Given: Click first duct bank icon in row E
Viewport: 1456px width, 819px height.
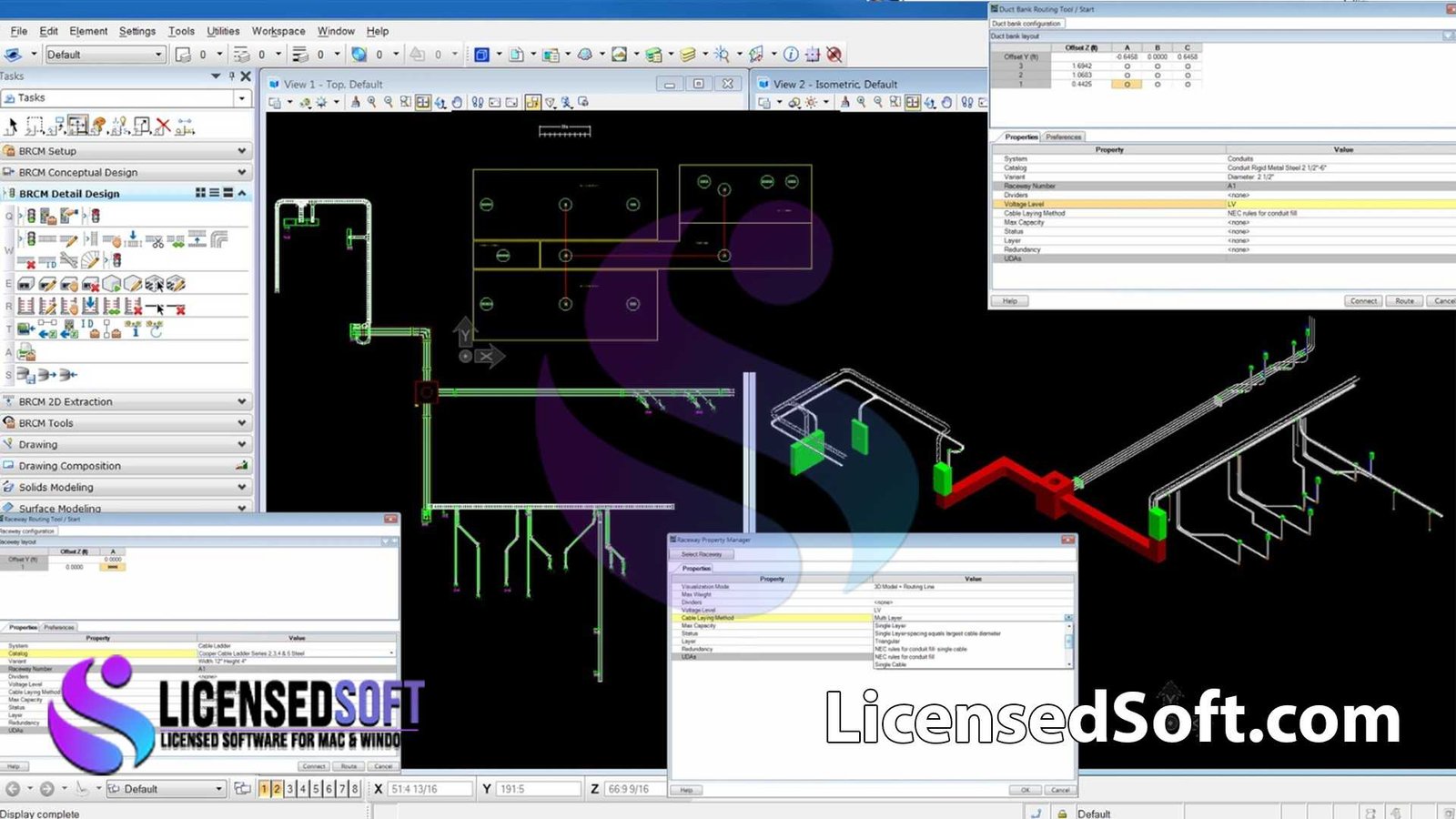Looking at the screenshot, I should pyautogui.click(x=25, y=284).
